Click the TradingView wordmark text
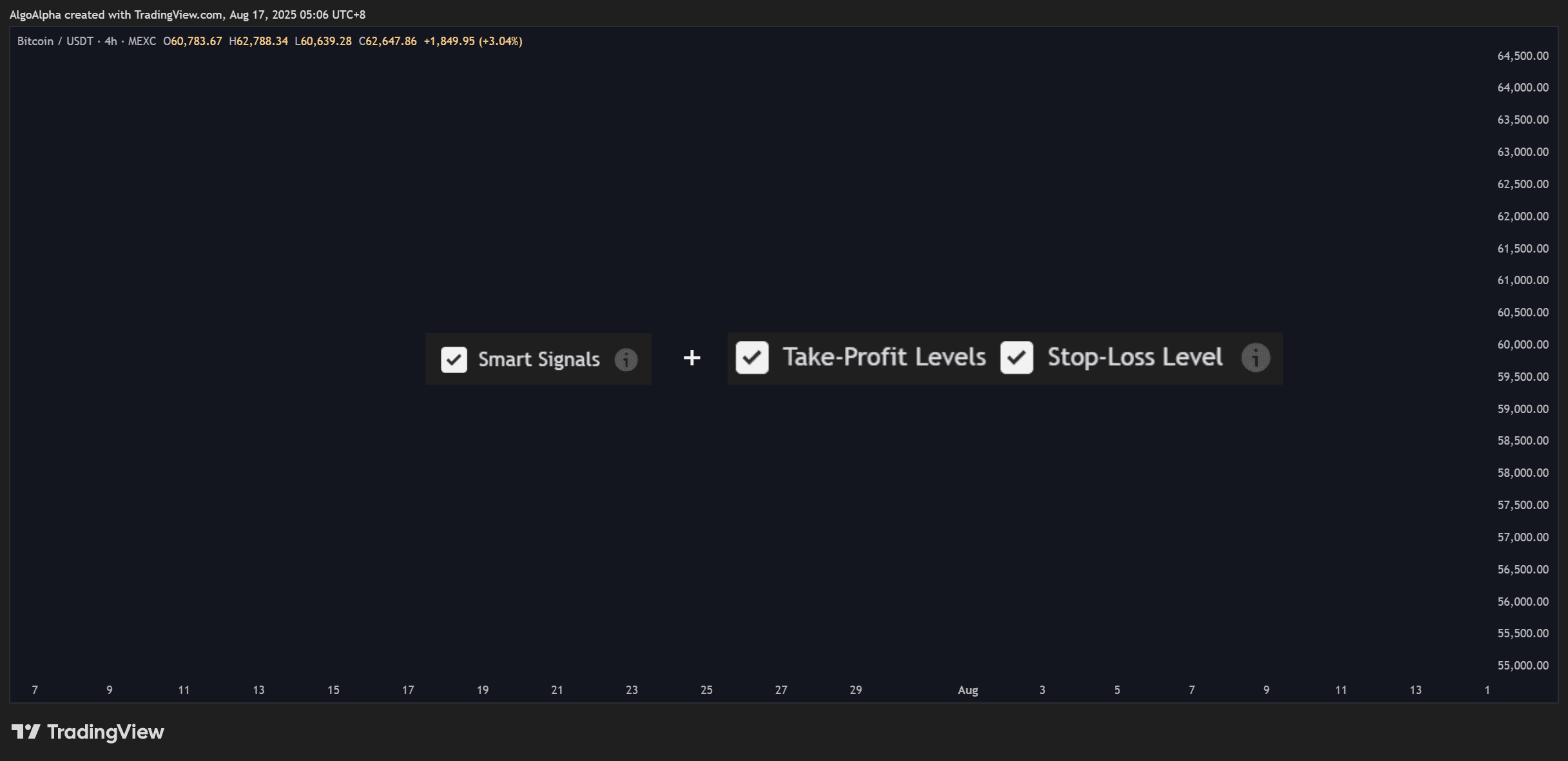1568x761 pixels. pyautogui.click(x=106, y=732)
